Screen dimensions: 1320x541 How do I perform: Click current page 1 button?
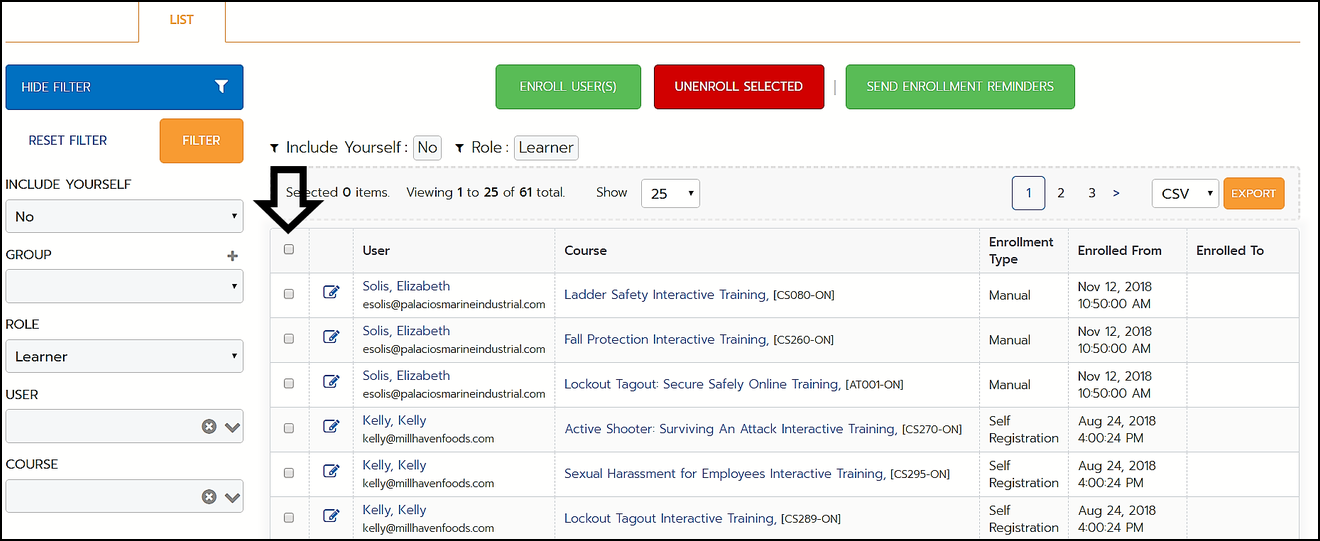[1029, 193]
